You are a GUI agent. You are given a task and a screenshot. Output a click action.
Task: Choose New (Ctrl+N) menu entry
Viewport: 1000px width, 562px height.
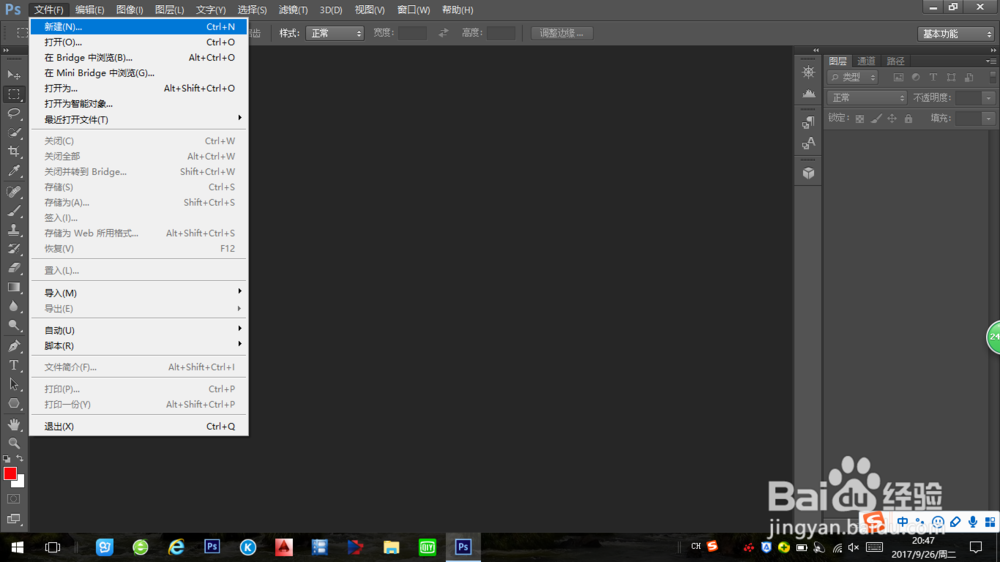pyautogui.click(x=138, y=27)
